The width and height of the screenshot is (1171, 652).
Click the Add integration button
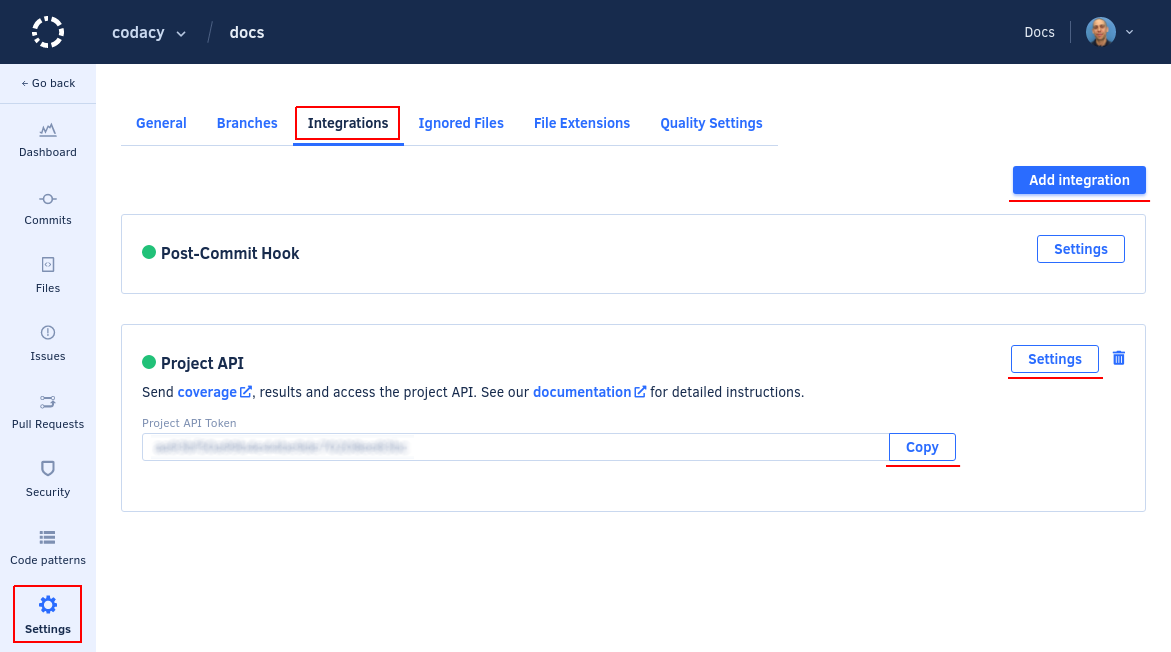1079,180
